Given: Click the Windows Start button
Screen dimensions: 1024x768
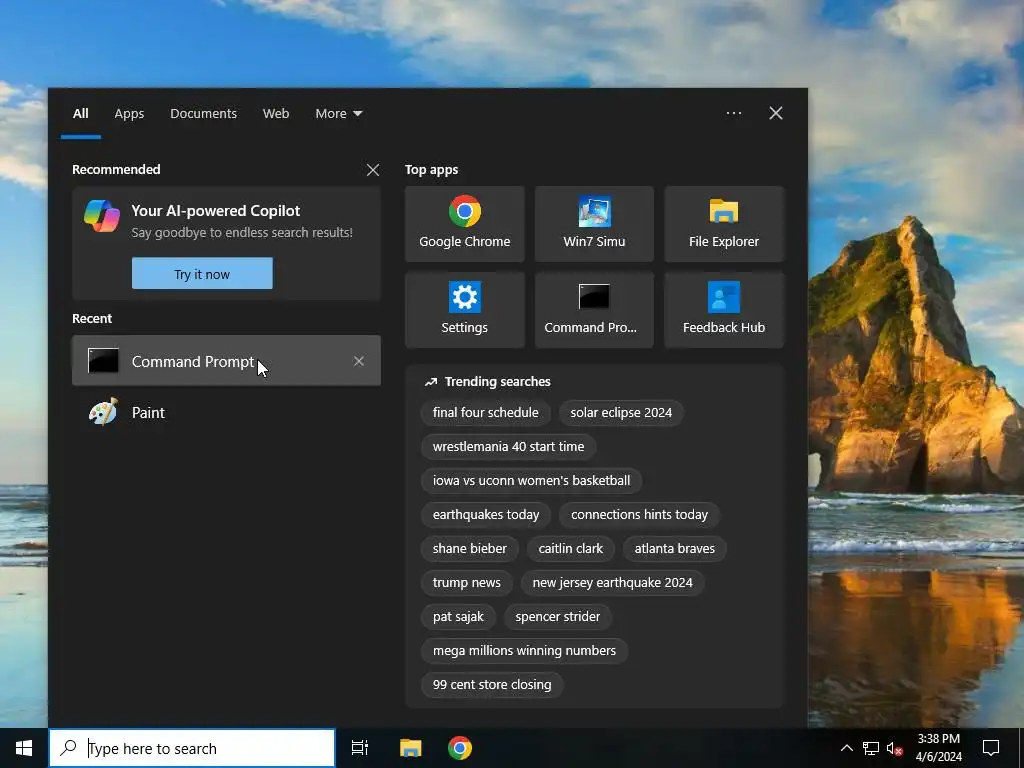Looking at the screenshot, I should pyautogui.click(x=24, y=748).
